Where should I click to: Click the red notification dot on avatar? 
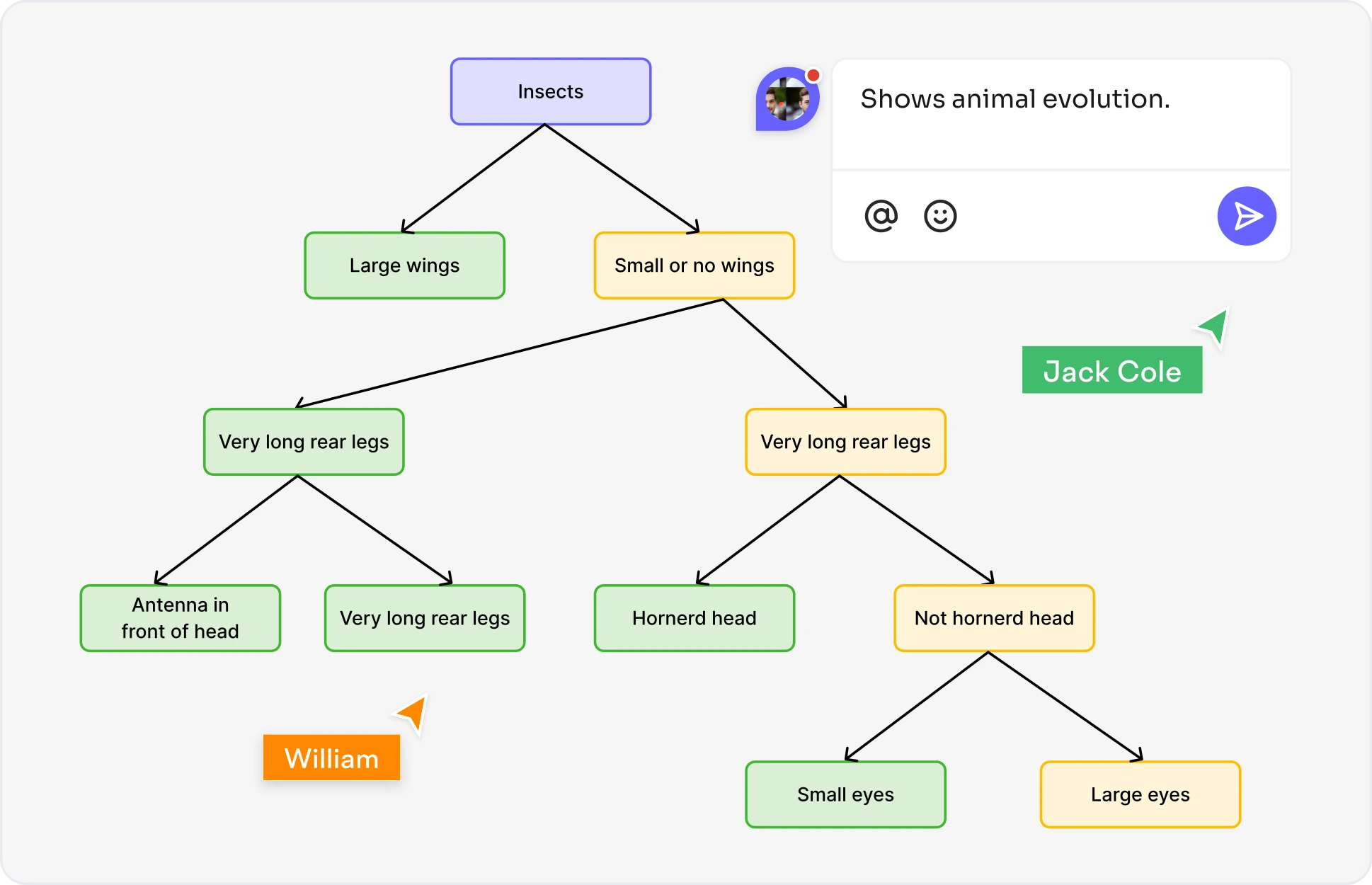tap(813, 75)
